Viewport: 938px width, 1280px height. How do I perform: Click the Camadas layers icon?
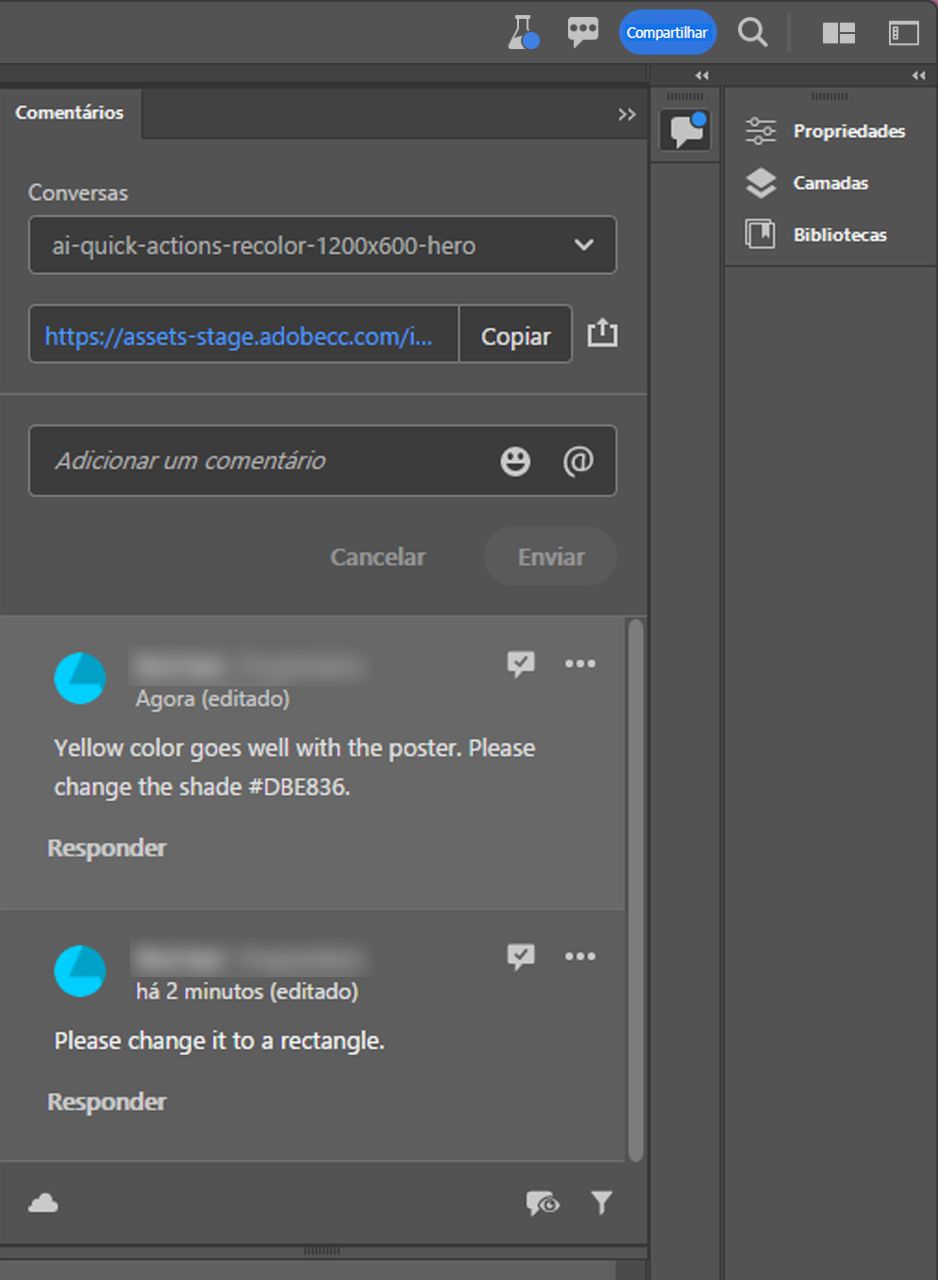click(761, 183)
